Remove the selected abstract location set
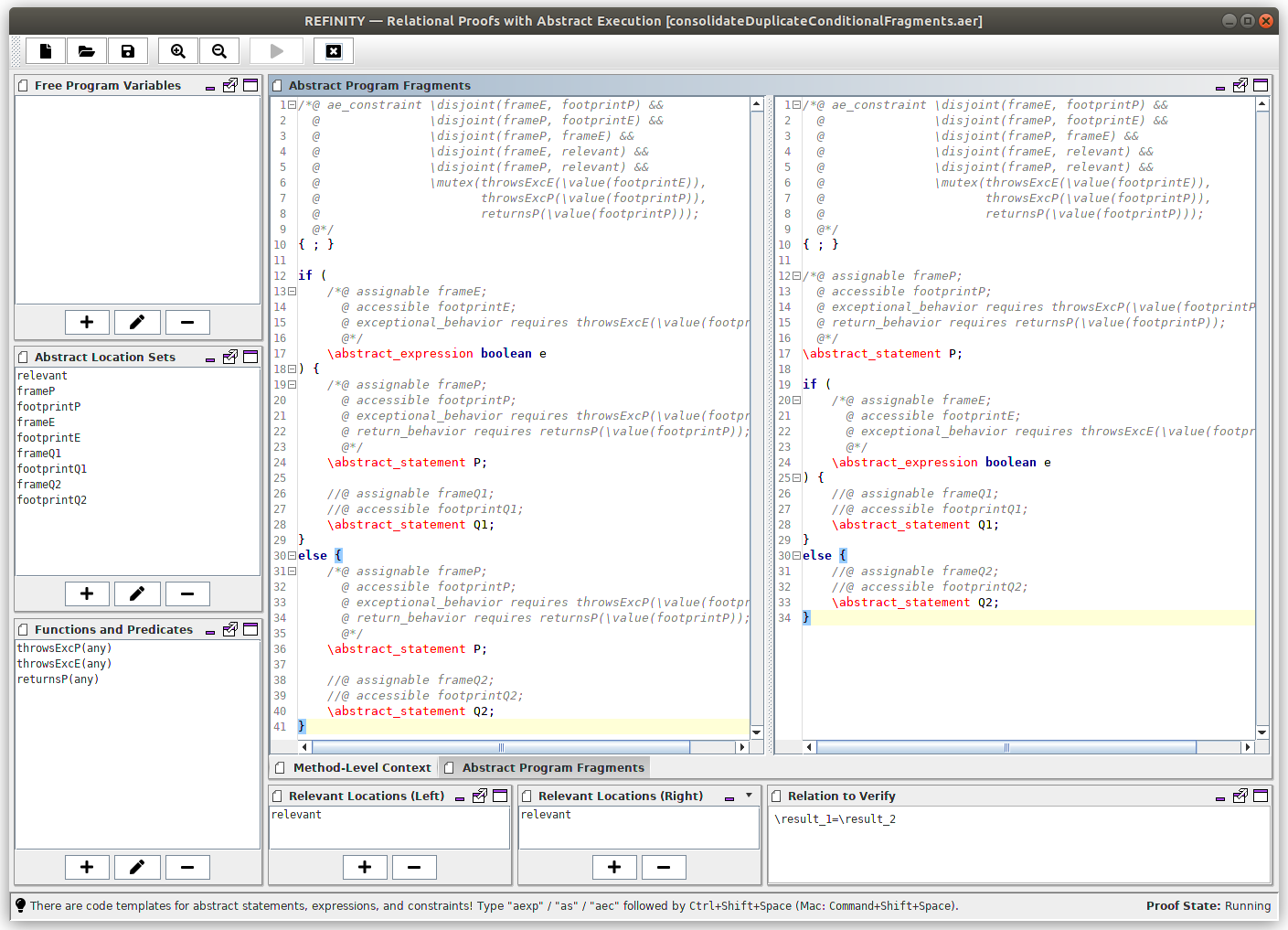Image resolution: width=1288 pixels, height=930 pixels. point(187,593)
